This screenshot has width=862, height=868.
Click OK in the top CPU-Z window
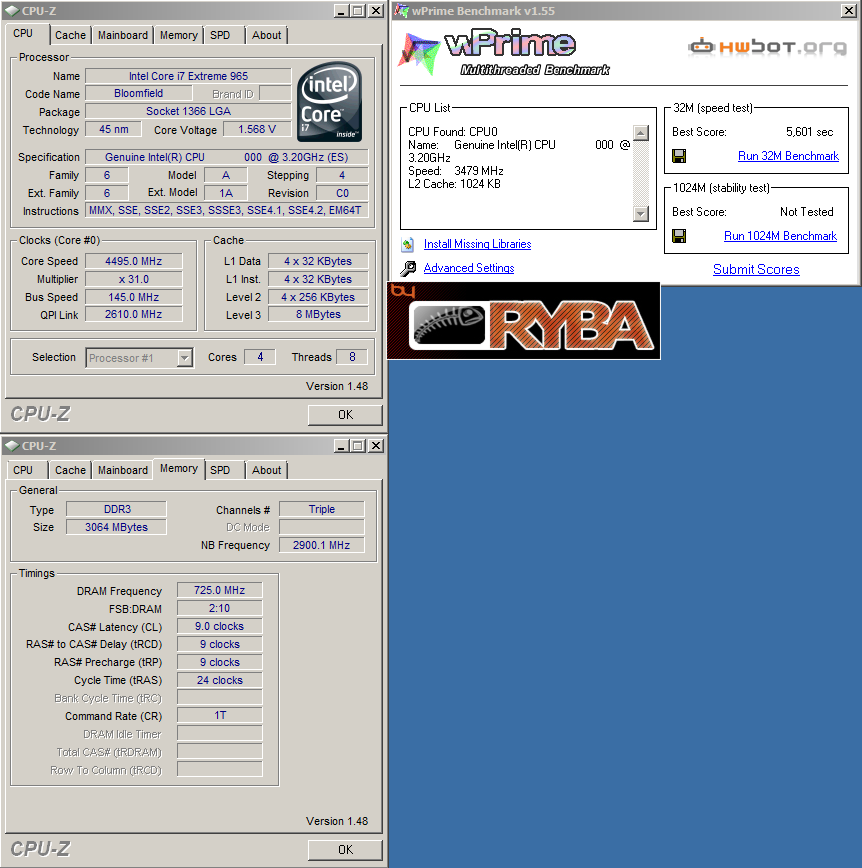pyautogui.click(x=345, y=415)
